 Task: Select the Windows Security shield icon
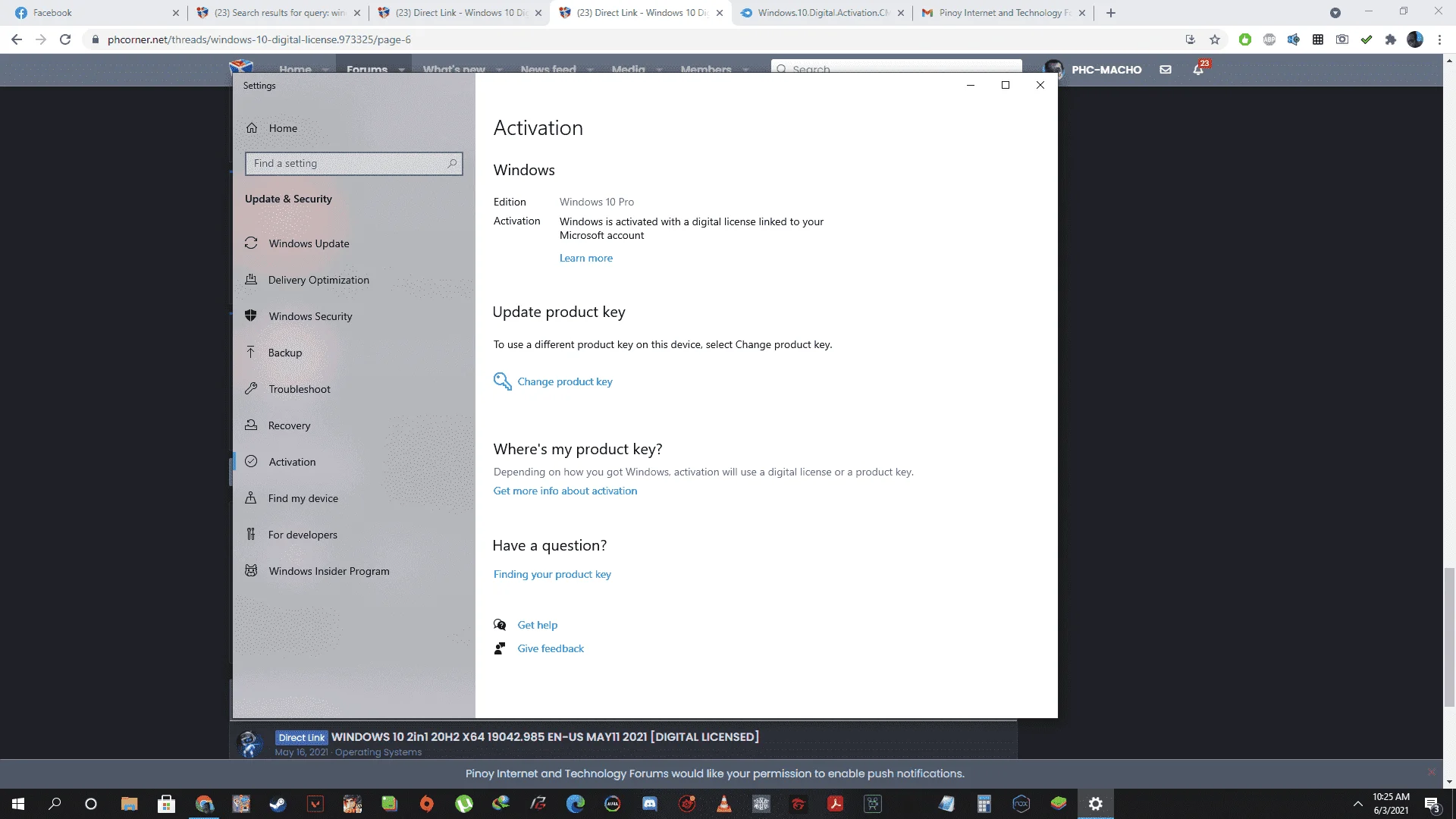pos(251,315)
